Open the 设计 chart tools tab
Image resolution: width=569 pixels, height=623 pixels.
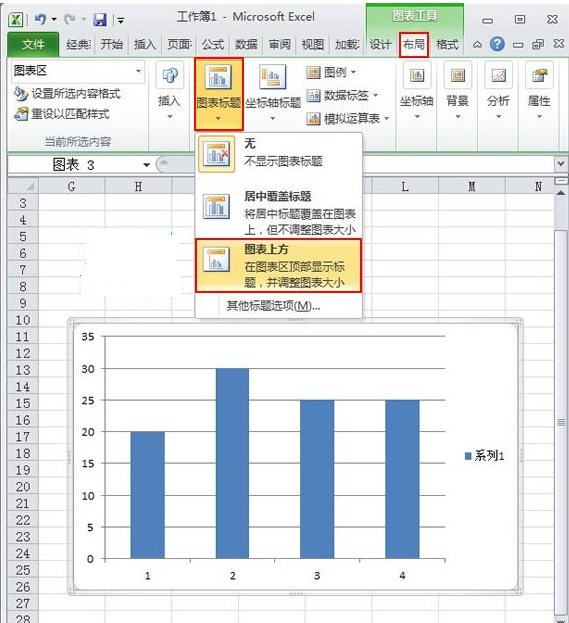[x=380, y=44]
